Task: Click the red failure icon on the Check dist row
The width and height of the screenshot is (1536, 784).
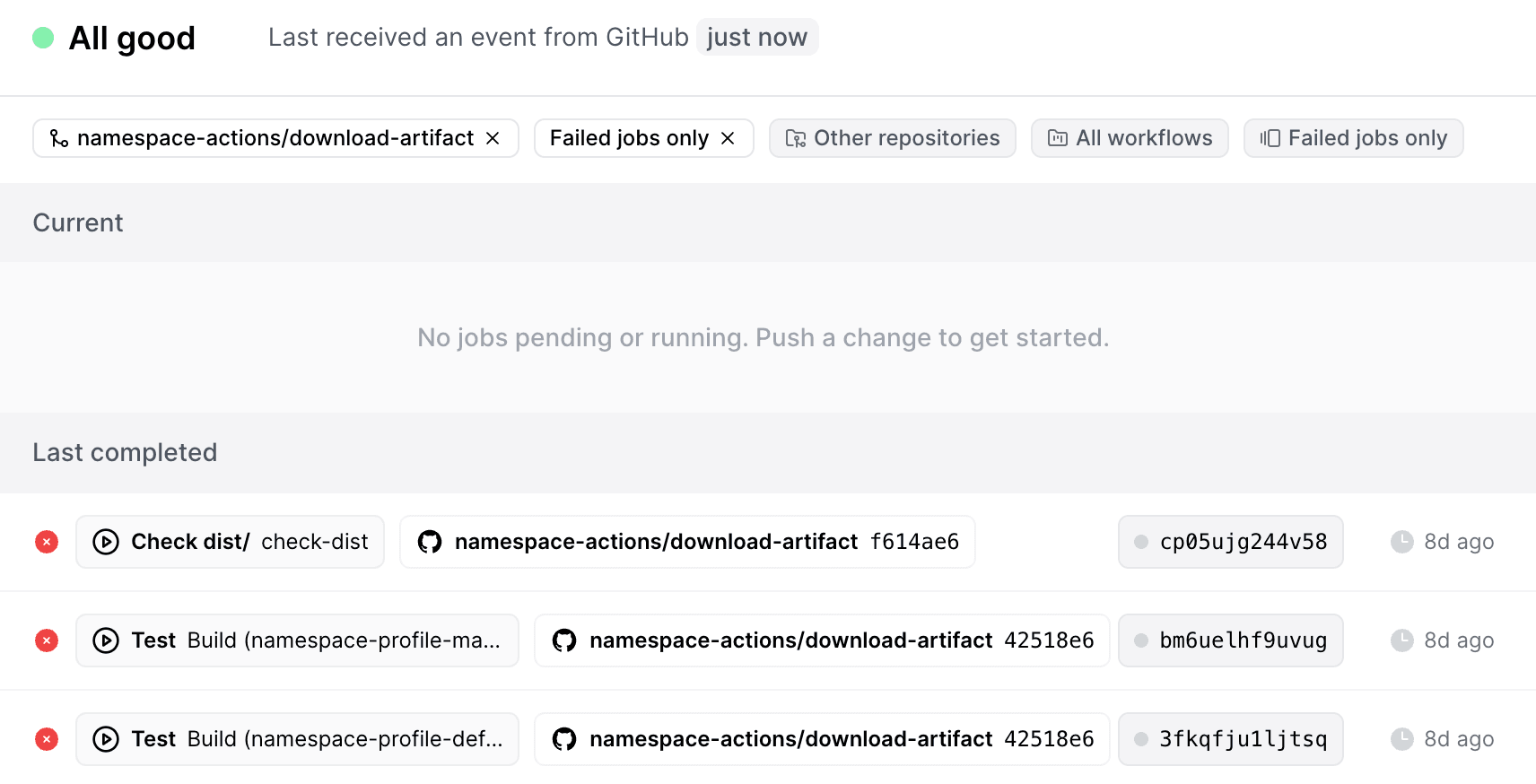Action: click(x=46, y=542)
